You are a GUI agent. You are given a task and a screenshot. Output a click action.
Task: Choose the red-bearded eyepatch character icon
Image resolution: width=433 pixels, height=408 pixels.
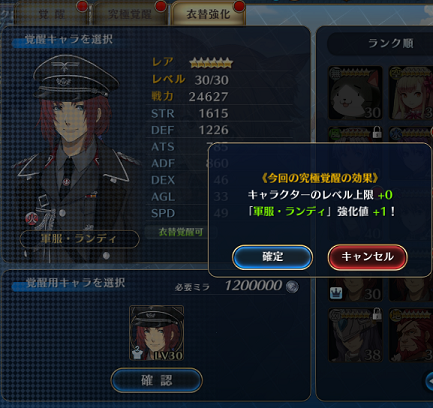pos(411,335)
